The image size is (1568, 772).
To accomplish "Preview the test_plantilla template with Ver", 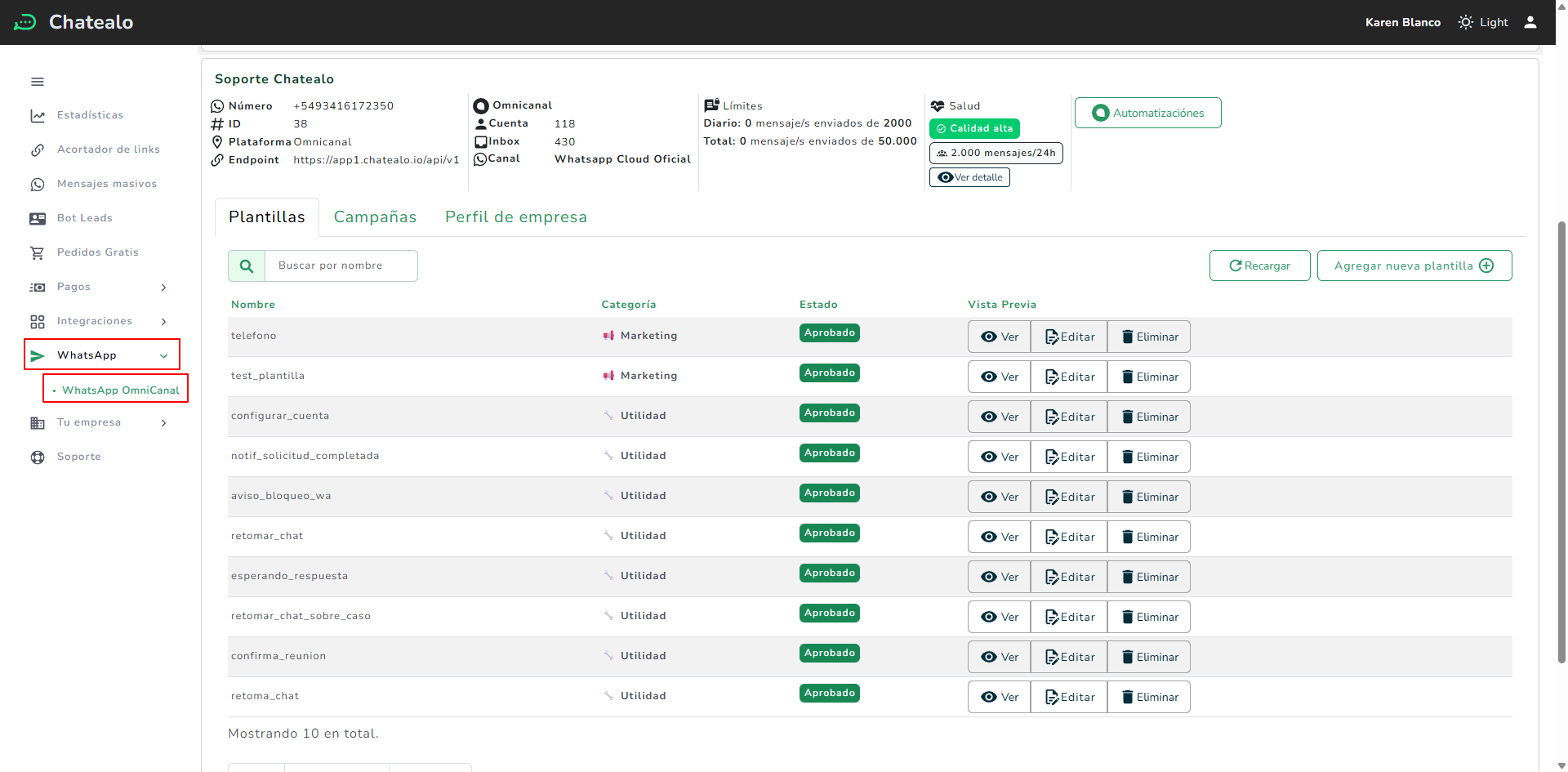I will [1000, 377].
